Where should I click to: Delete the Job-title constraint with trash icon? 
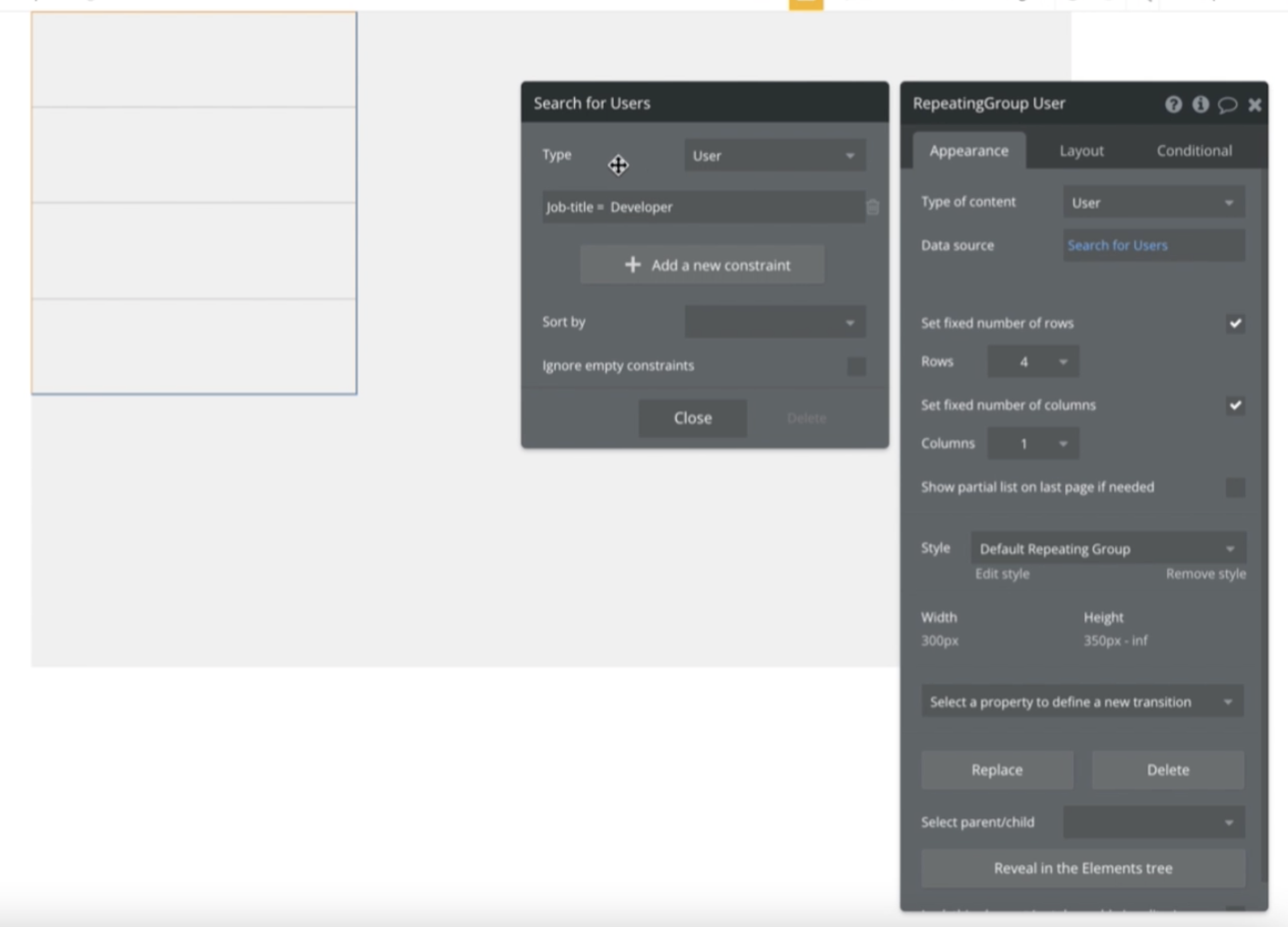872,207
